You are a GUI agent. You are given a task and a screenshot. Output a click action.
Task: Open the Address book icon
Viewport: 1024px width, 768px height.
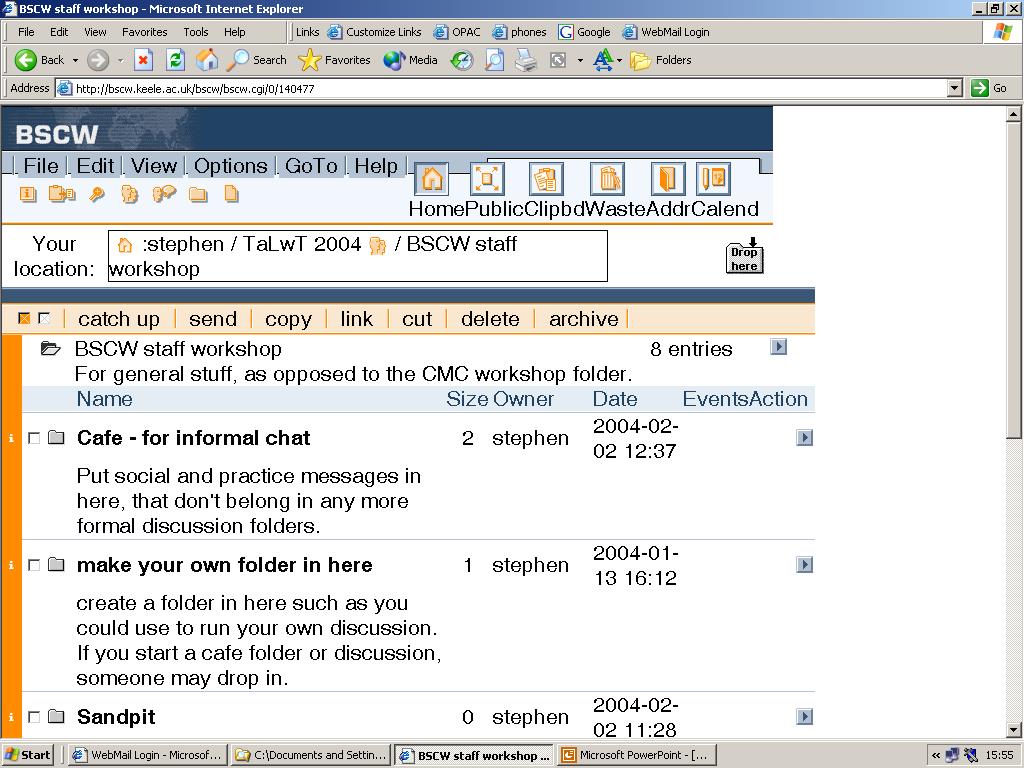tap(668, 178)
